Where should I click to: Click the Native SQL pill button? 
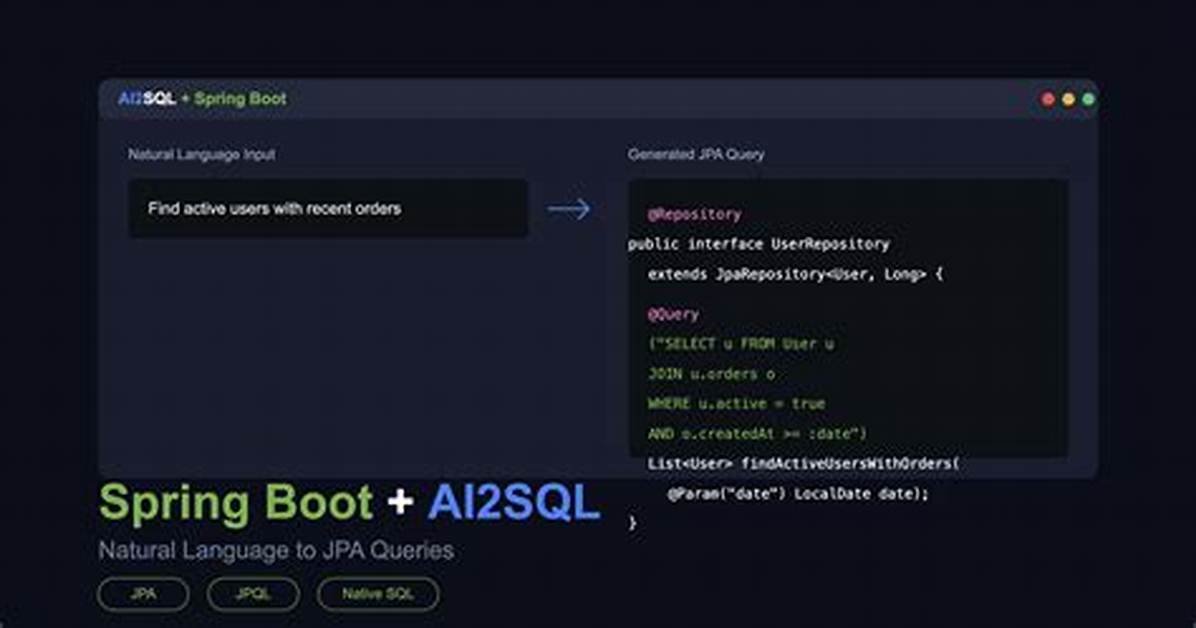coord(378,594)
